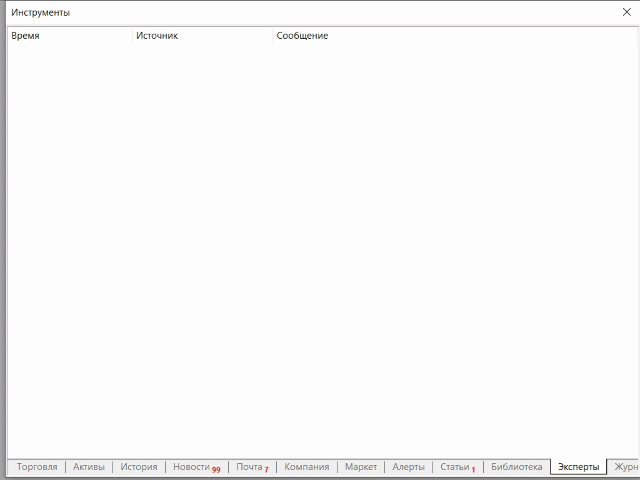Select the Эксперты tab
The width and height of the screenshot is (640, 480).
click(x=578, y=467)
